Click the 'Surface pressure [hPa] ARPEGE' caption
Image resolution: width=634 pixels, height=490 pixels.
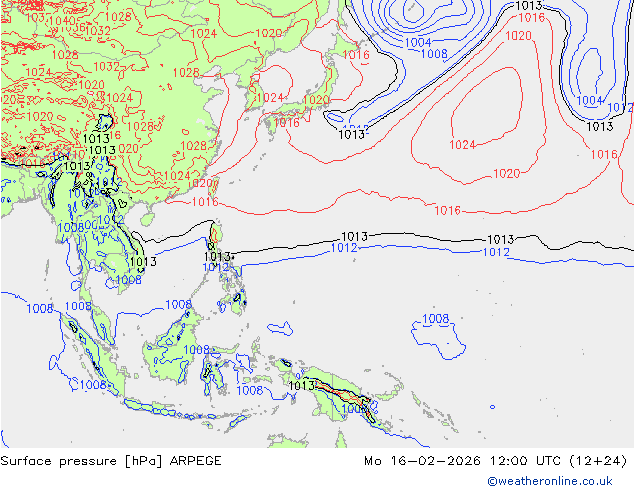[x=111, y=461]
